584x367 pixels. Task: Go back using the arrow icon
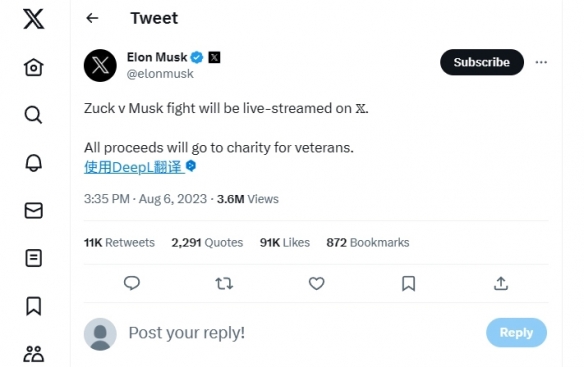coord(92,18)
